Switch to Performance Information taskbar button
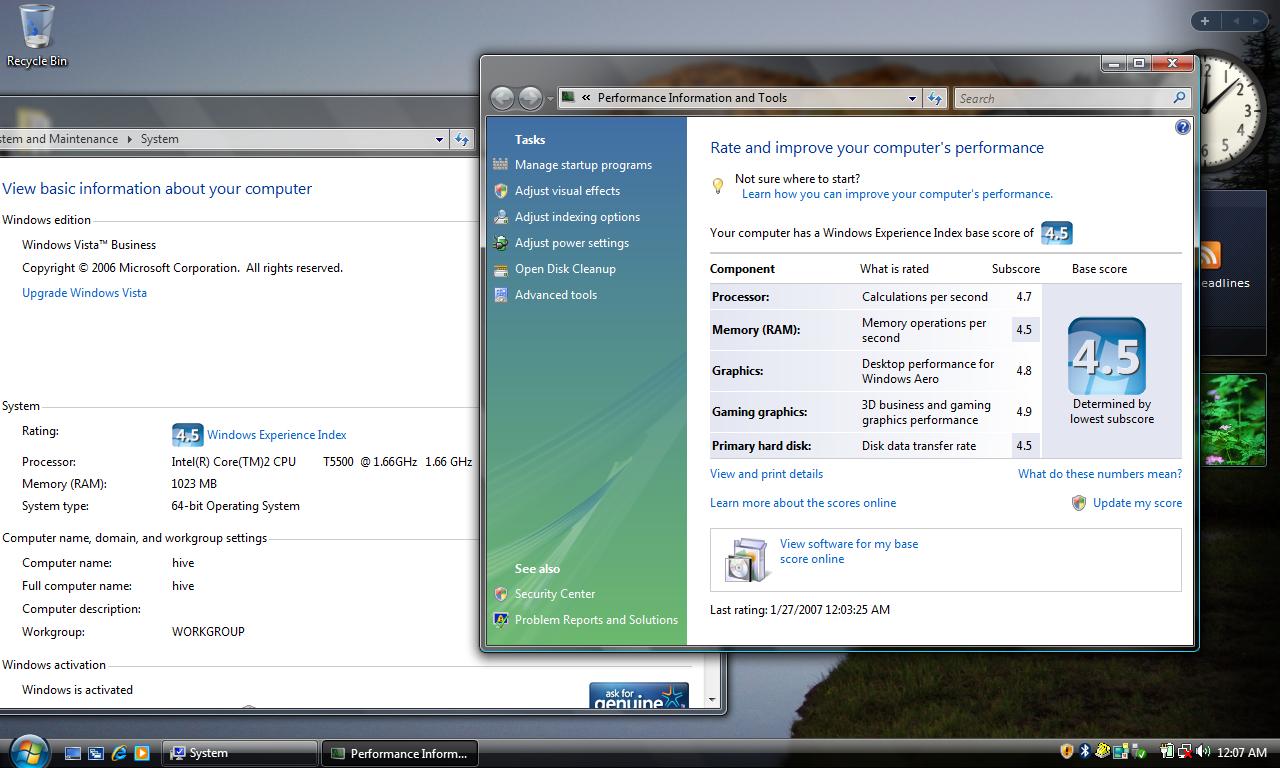 [x=400, y=753]
